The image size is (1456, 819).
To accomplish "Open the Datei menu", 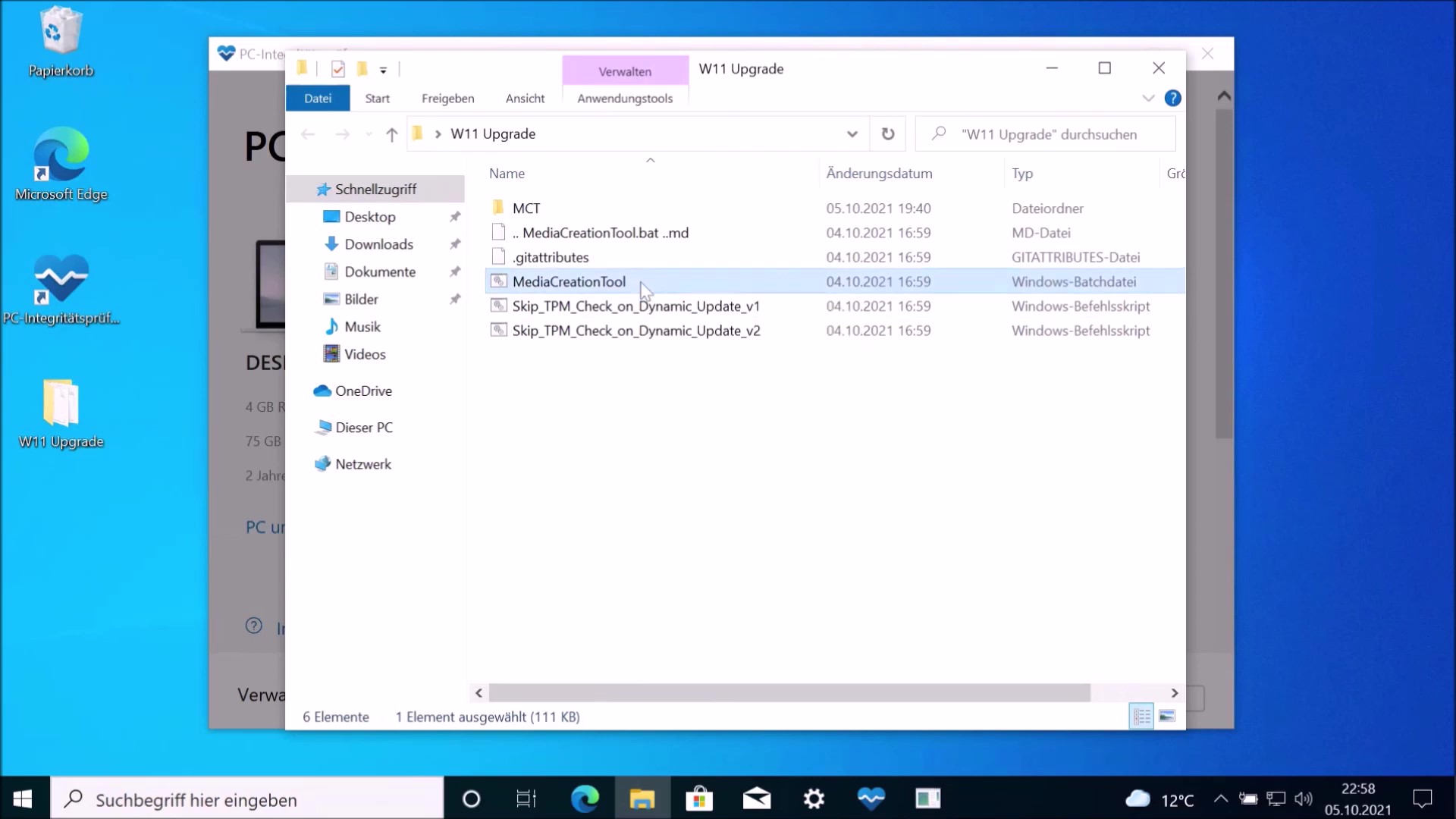I will click(318, 99).
